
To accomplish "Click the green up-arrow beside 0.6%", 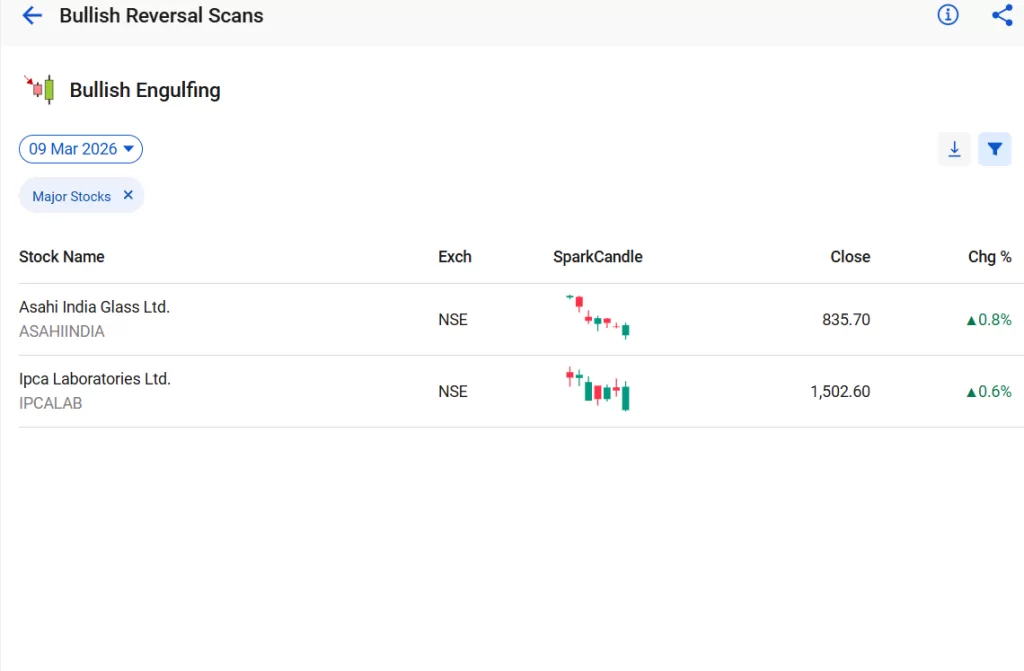I will [973, 391].
